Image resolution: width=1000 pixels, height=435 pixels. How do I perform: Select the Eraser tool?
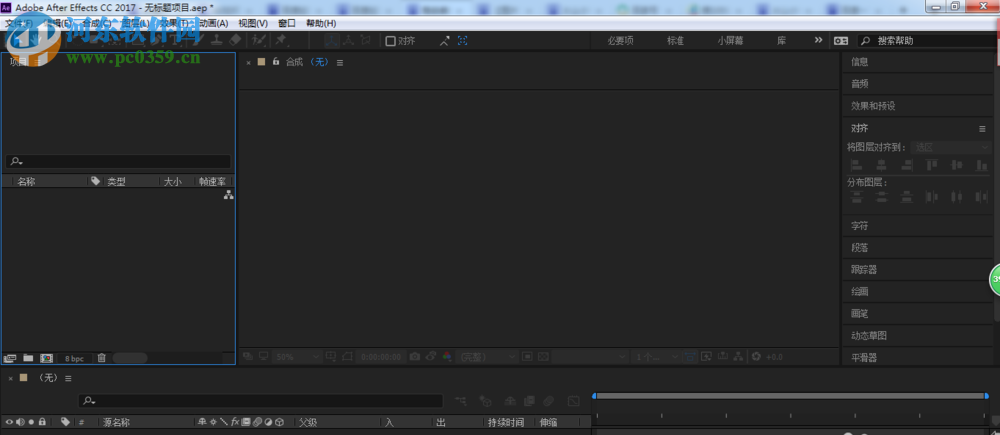click(235, 40)
